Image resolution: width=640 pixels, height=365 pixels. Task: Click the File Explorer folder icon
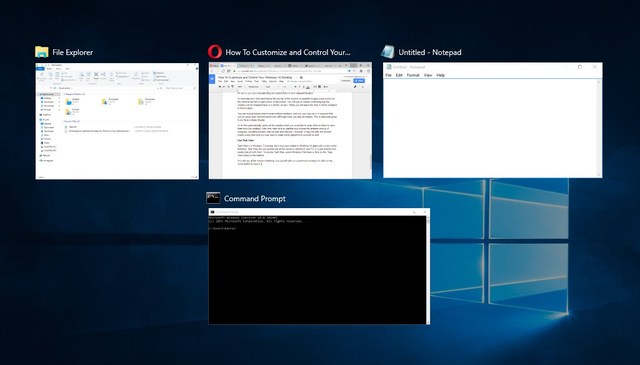[x=42, y=52]
